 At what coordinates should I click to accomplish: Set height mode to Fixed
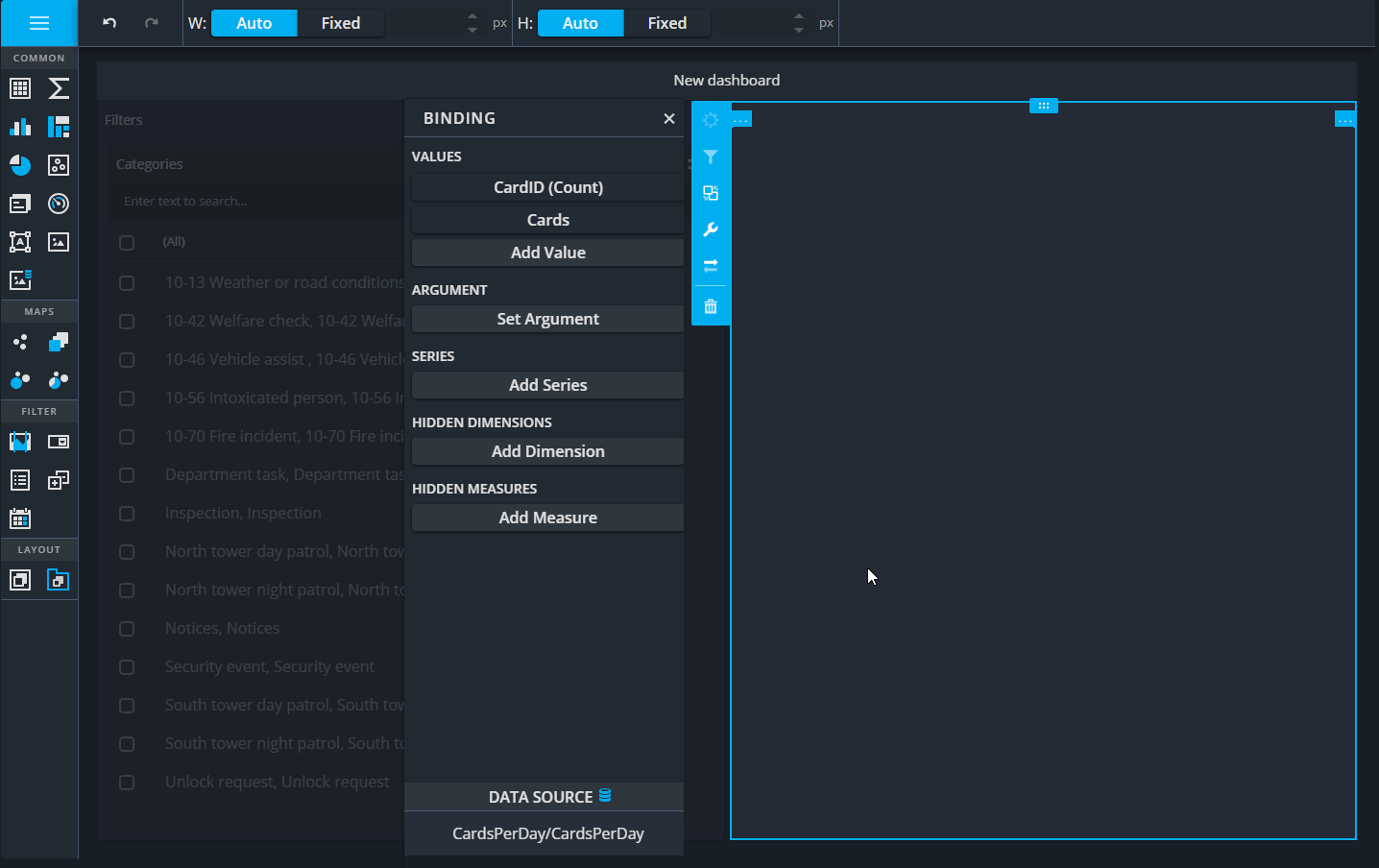point(667,23)
